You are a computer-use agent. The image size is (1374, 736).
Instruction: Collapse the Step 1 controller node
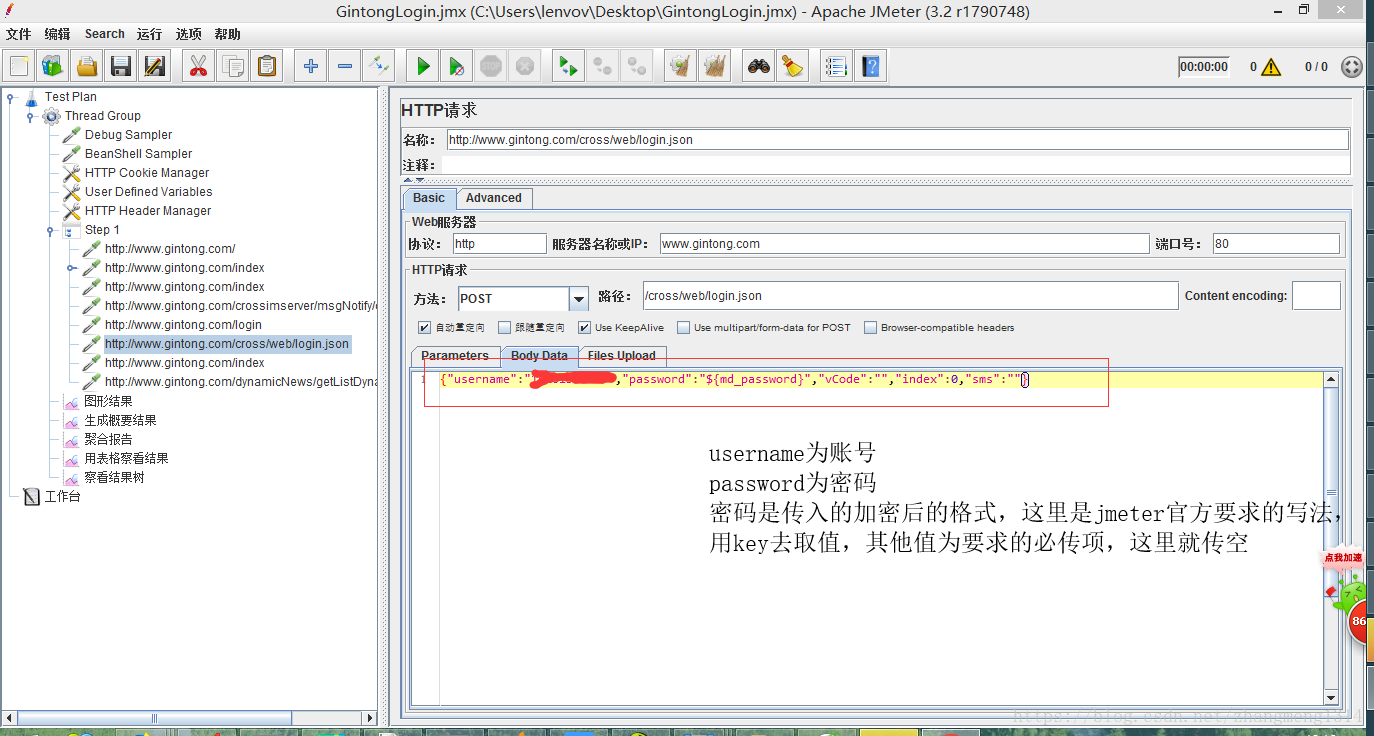point(51,230)
